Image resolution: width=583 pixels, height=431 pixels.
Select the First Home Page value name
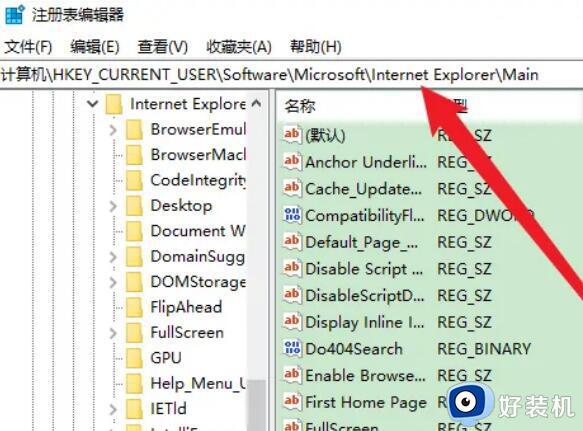(365, 402)
